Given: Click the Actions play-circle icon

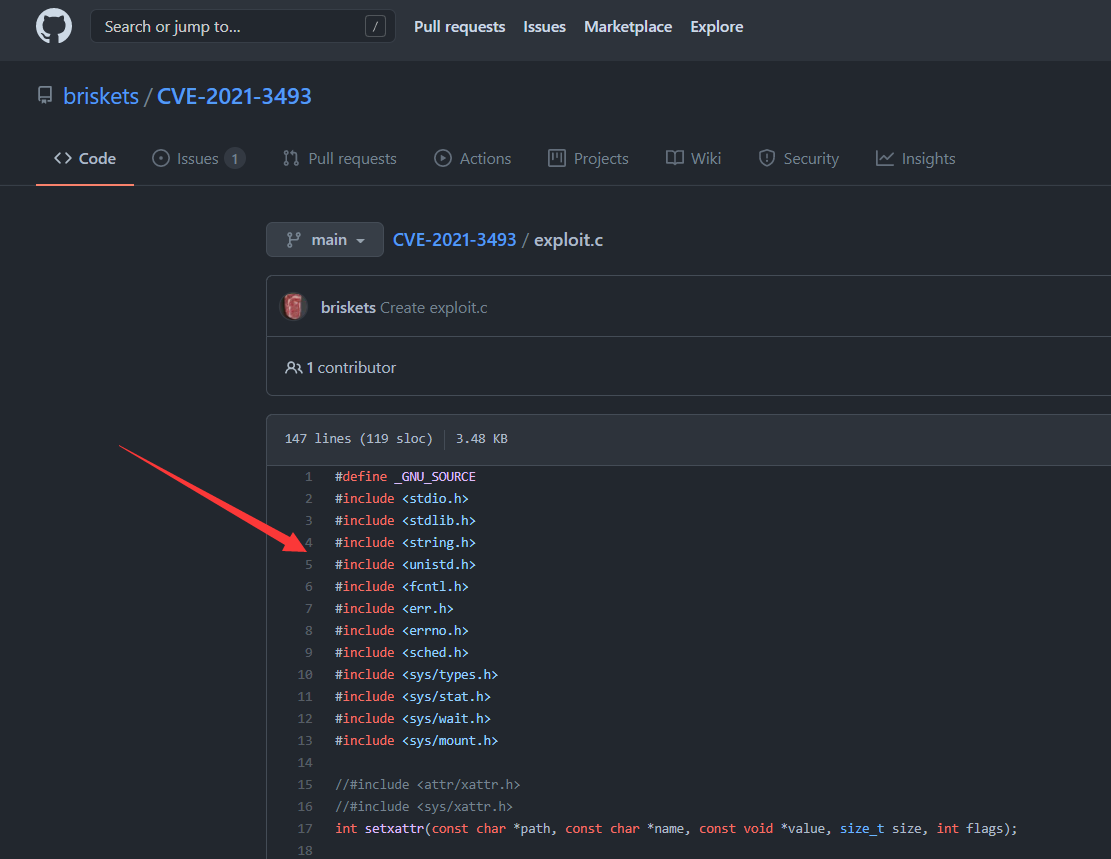Looking at the screenshot, I should pyautogui.click(x=443, y=158).
